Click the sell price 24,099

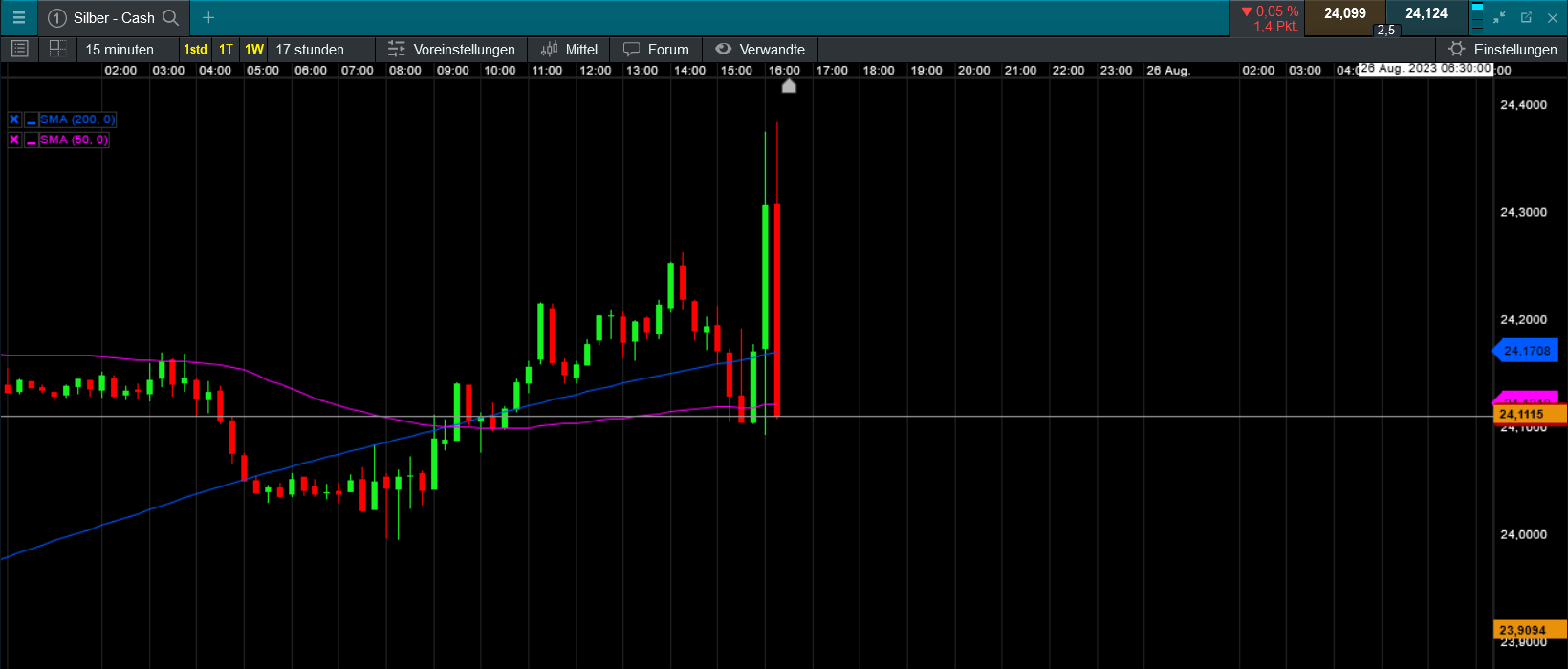(x=1344, y=13)
